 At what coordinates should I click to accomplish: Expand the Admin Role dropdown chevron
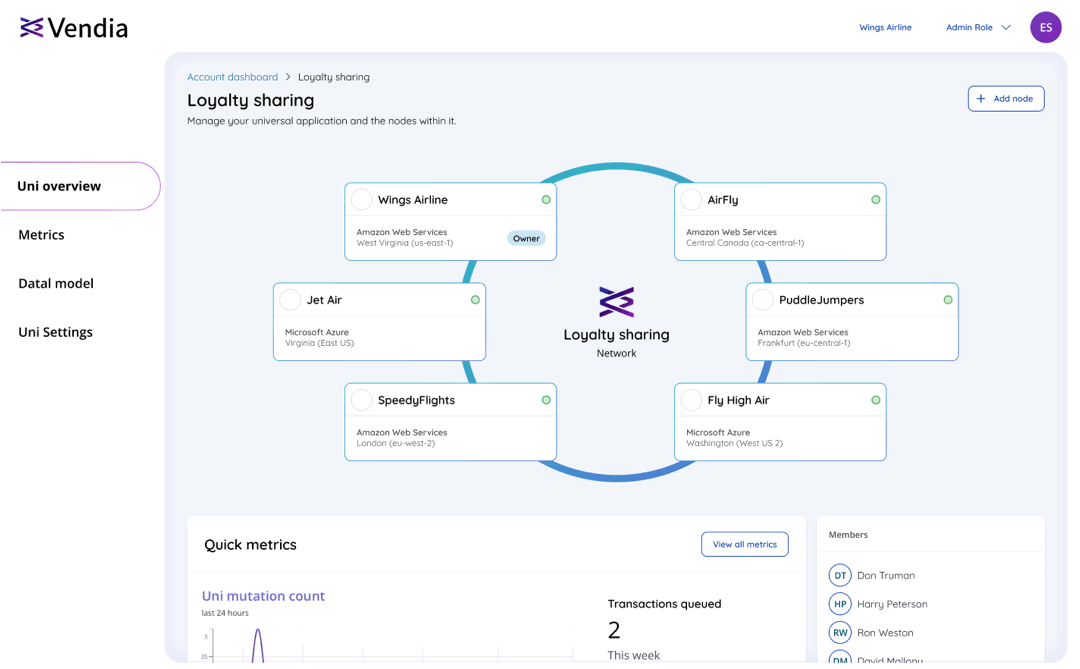1006,28
